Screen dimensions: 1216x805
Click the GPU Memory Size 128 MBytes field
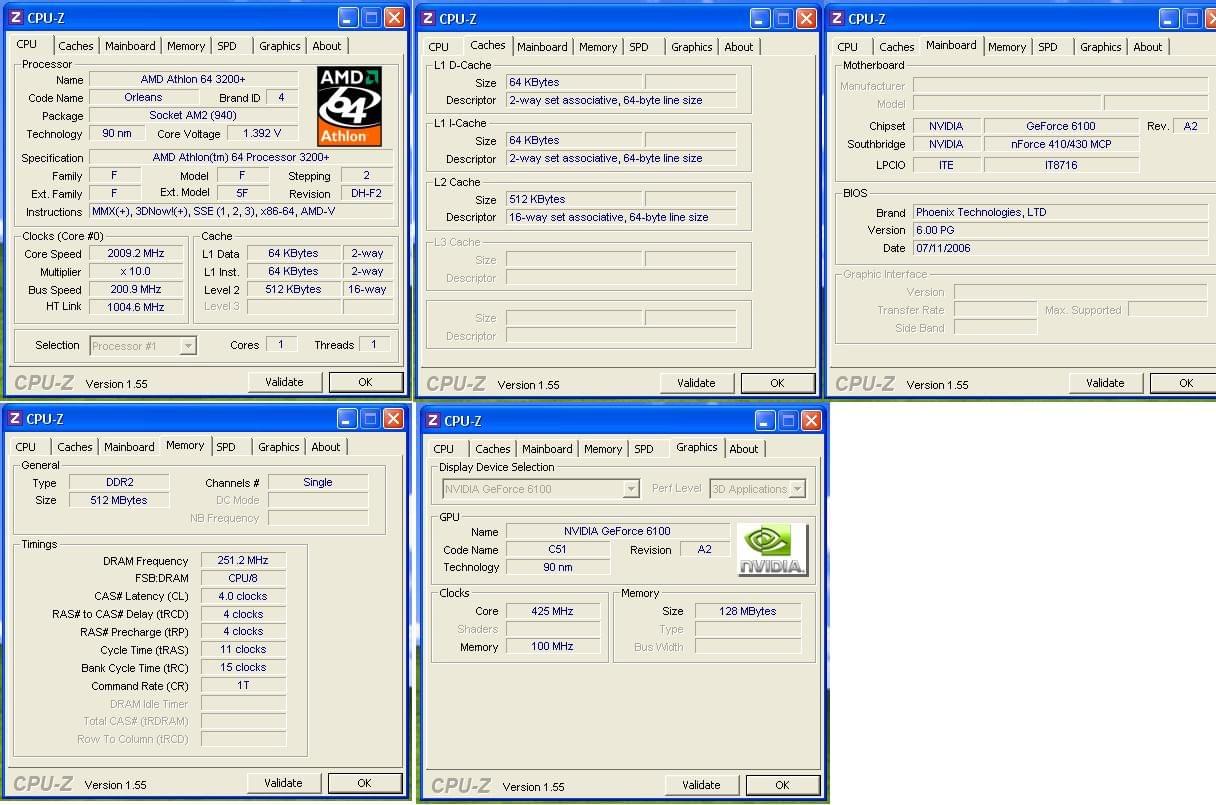click(748, 611)
